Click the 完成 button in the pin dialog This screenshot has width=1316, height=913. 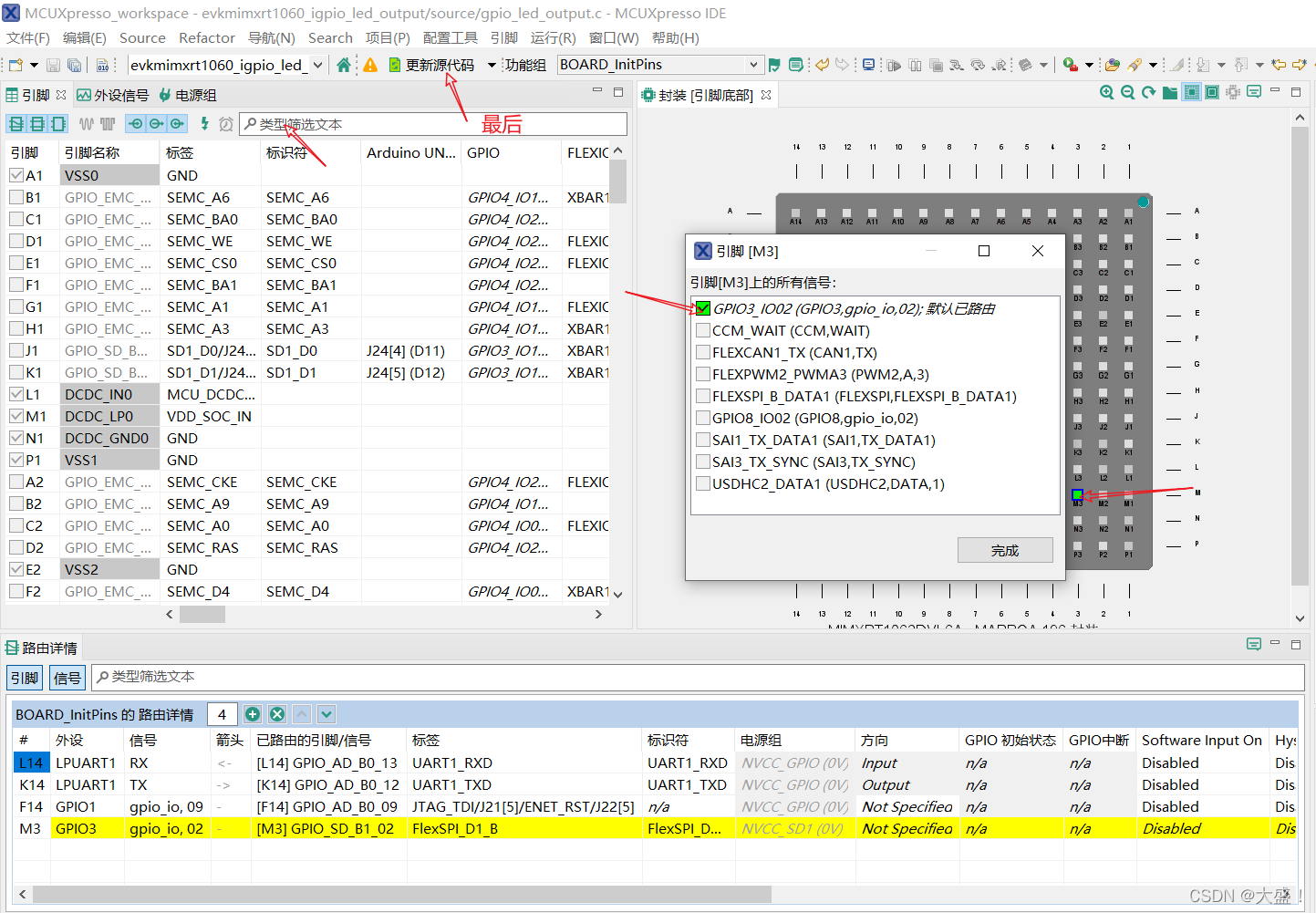[1005, 550]
